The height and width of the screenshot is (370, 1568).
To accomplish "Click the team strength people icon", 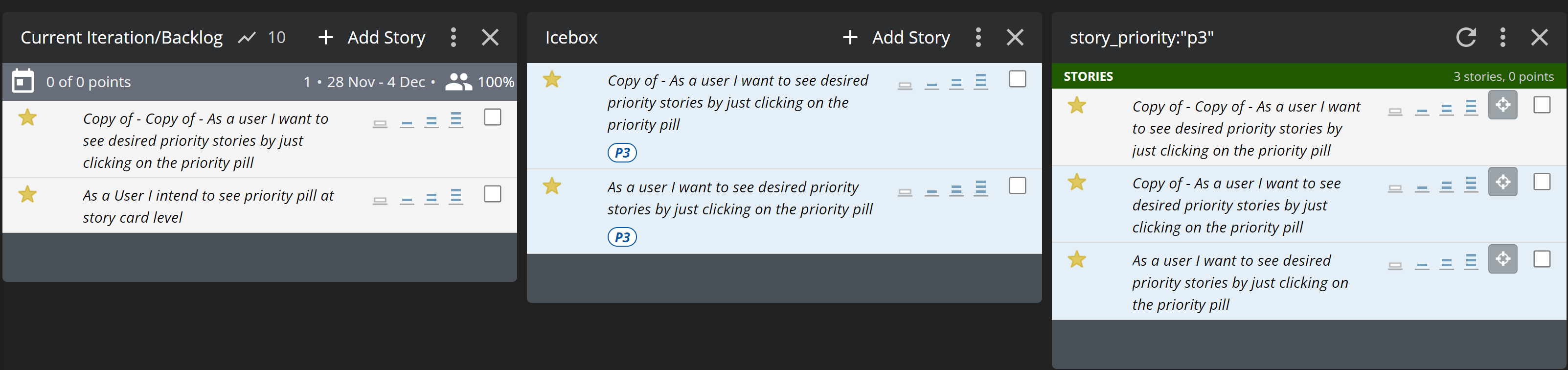I will click(x=458, y=82).
